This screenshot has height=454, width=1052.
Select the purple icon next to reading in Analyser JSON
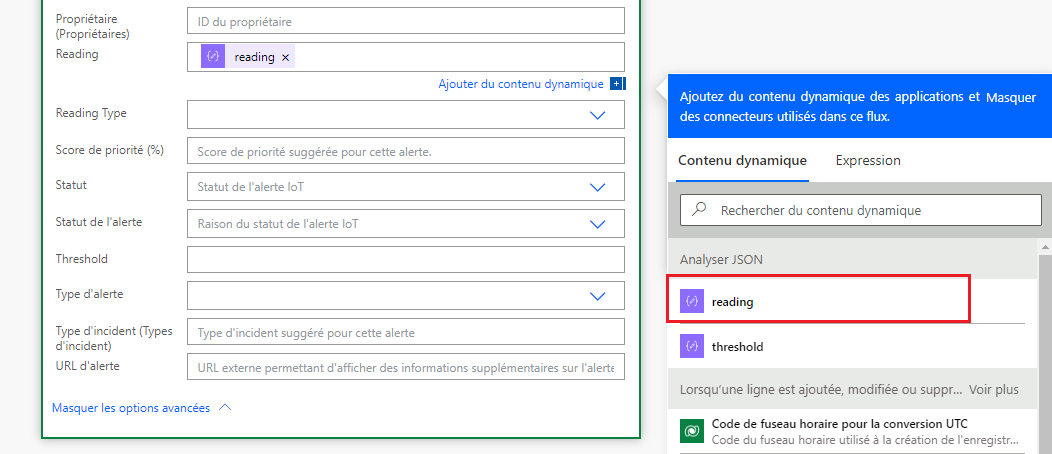click(x=692, y=302)
